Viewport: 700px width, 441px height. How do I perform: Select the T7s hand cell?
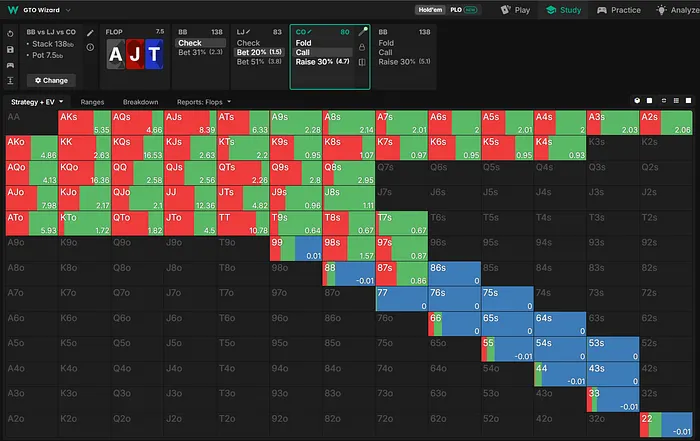[402, 224]
